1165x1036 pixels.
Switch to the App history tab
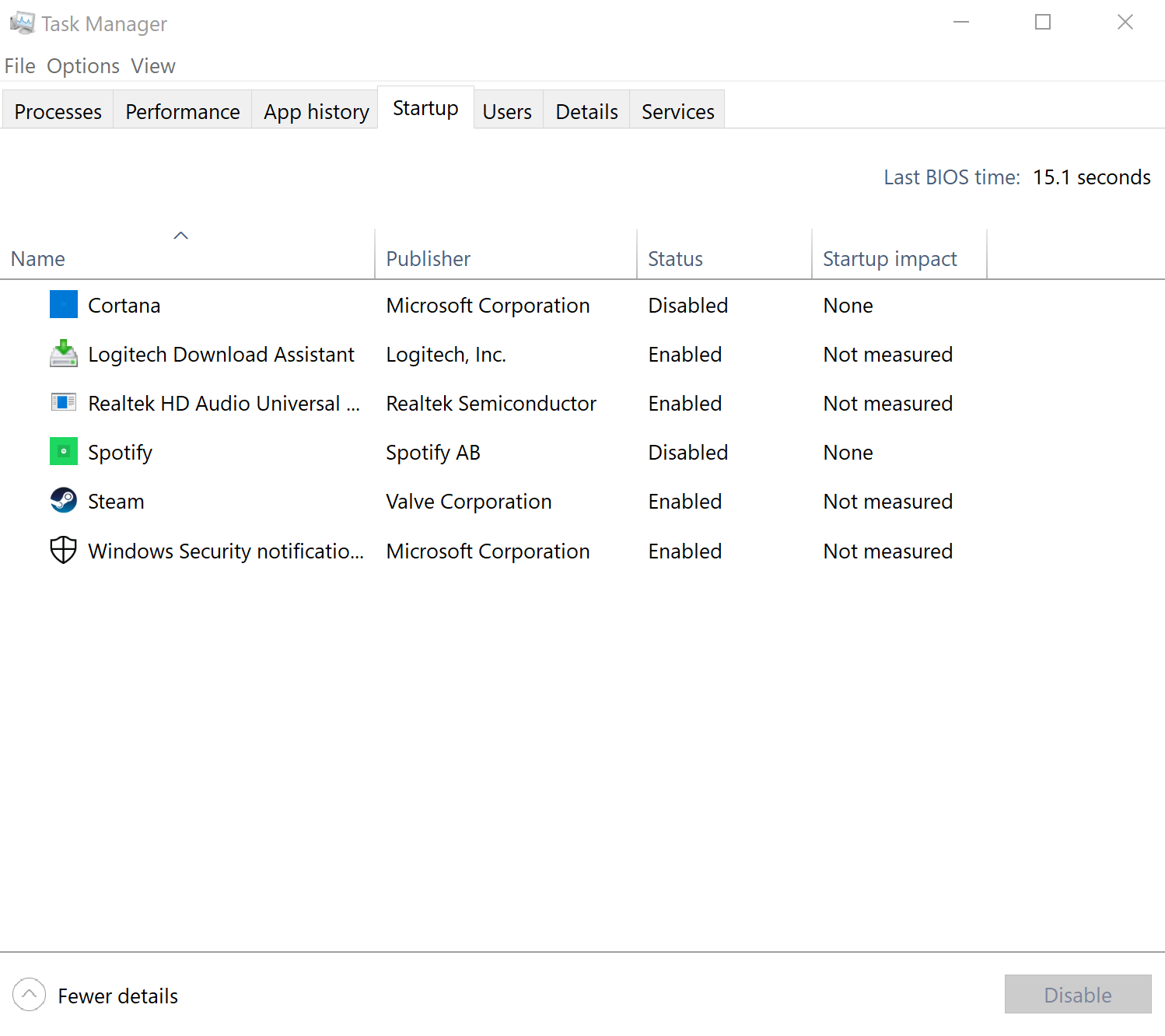click(x=317, y=111)
